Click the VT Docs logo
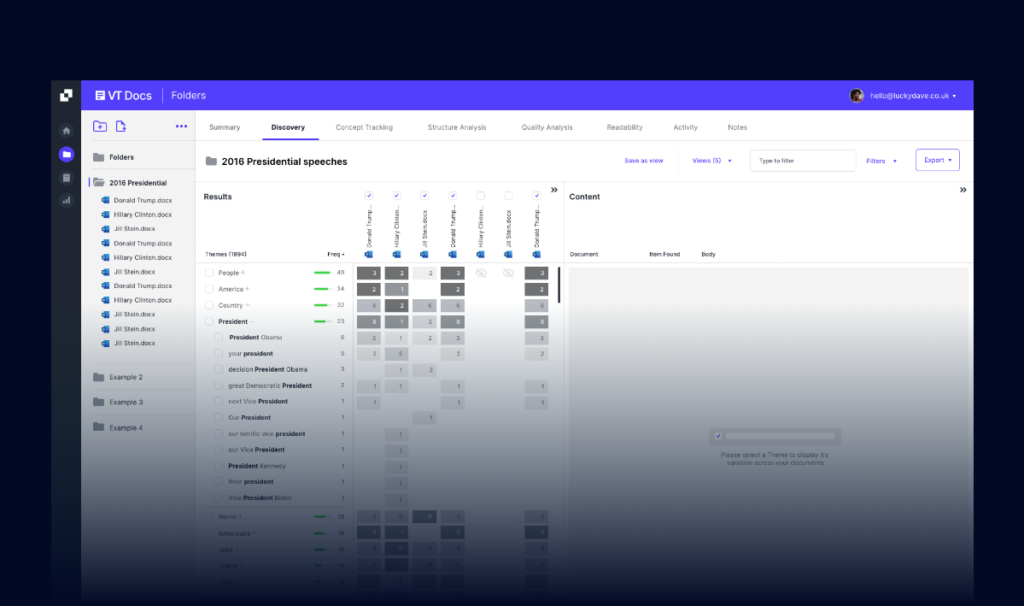Image resolution: width=1024 pixels, height=606 pixels. tap(124, 95)
